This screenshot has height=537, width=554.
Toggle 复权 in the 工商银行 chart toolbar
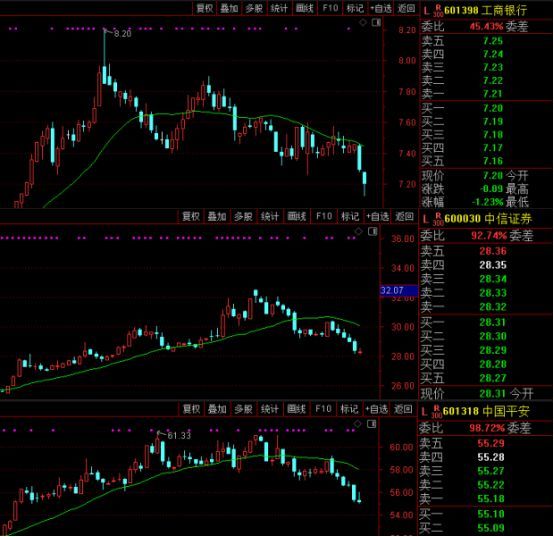[205, 8]
